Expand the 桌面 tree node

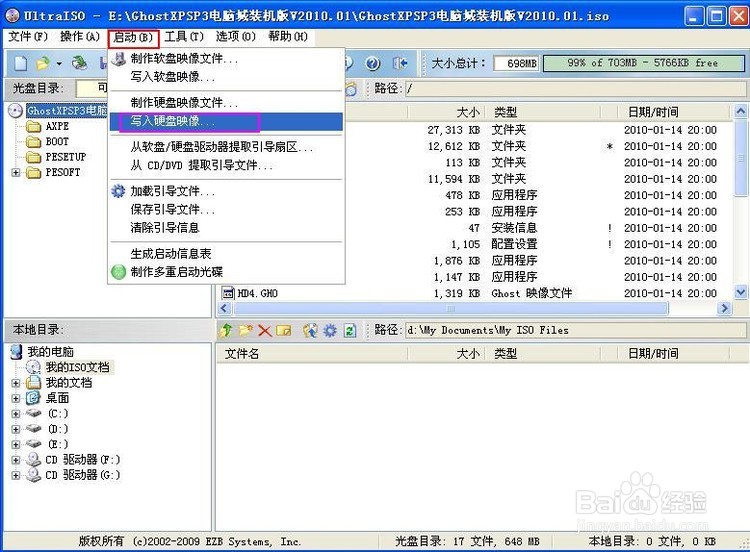click(16, 398)
